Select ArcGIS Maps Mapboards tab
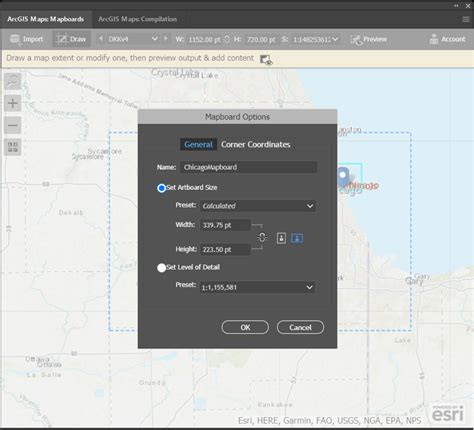This screenshot has height=430, width=474. [x=46, y=19]
